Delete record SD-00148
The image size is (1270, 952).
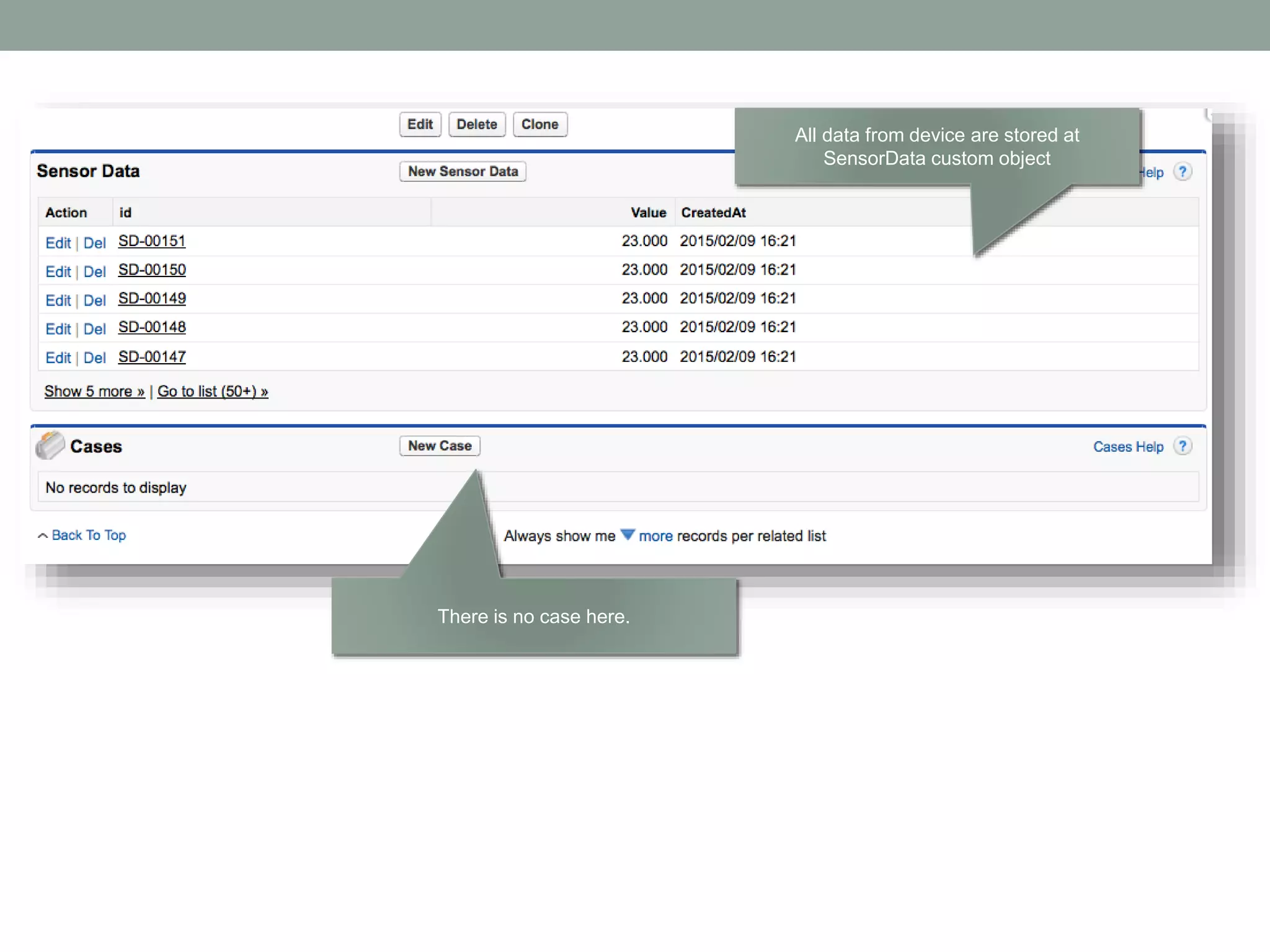click(x=94, y=329)
